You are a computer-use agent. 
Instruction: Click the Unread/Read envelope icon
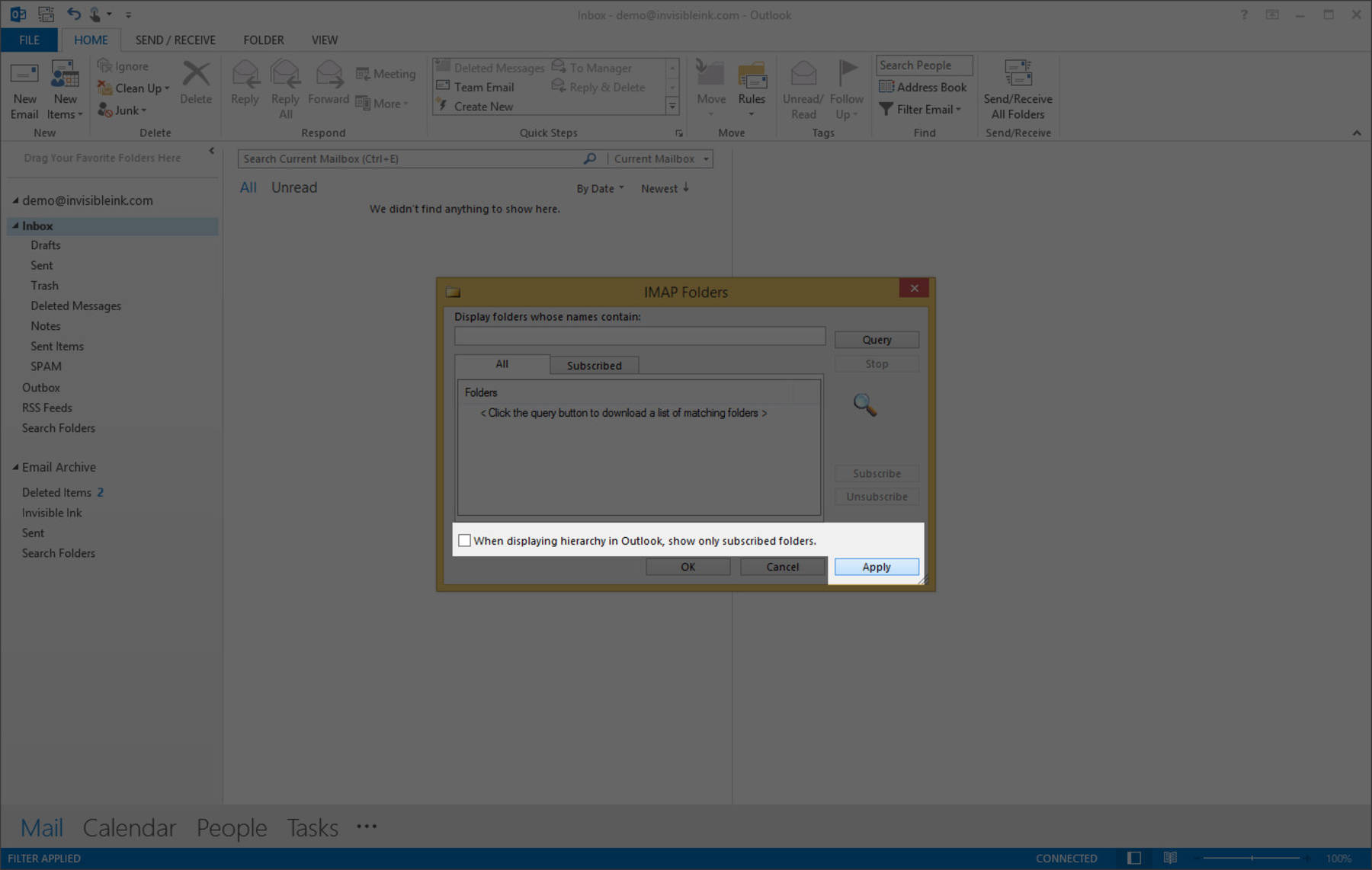point(803,75)
